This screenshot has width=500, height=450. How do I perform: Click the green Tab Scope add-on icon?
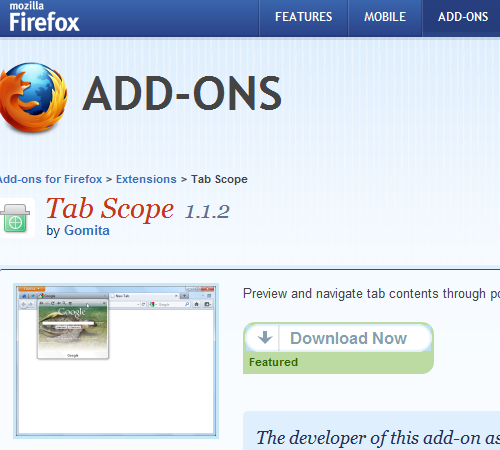(15, 218)
